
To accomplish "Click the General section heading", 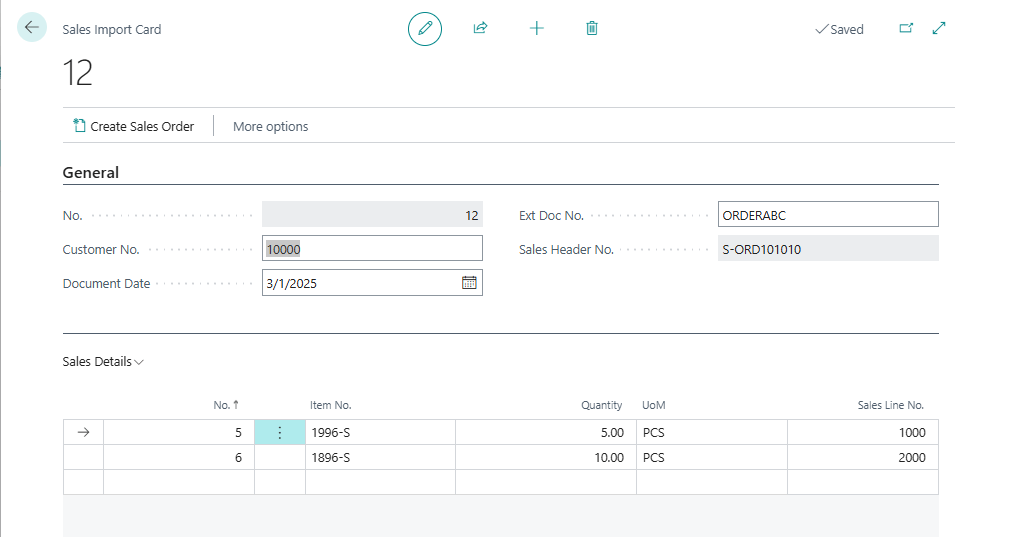I will pos(91,173).
